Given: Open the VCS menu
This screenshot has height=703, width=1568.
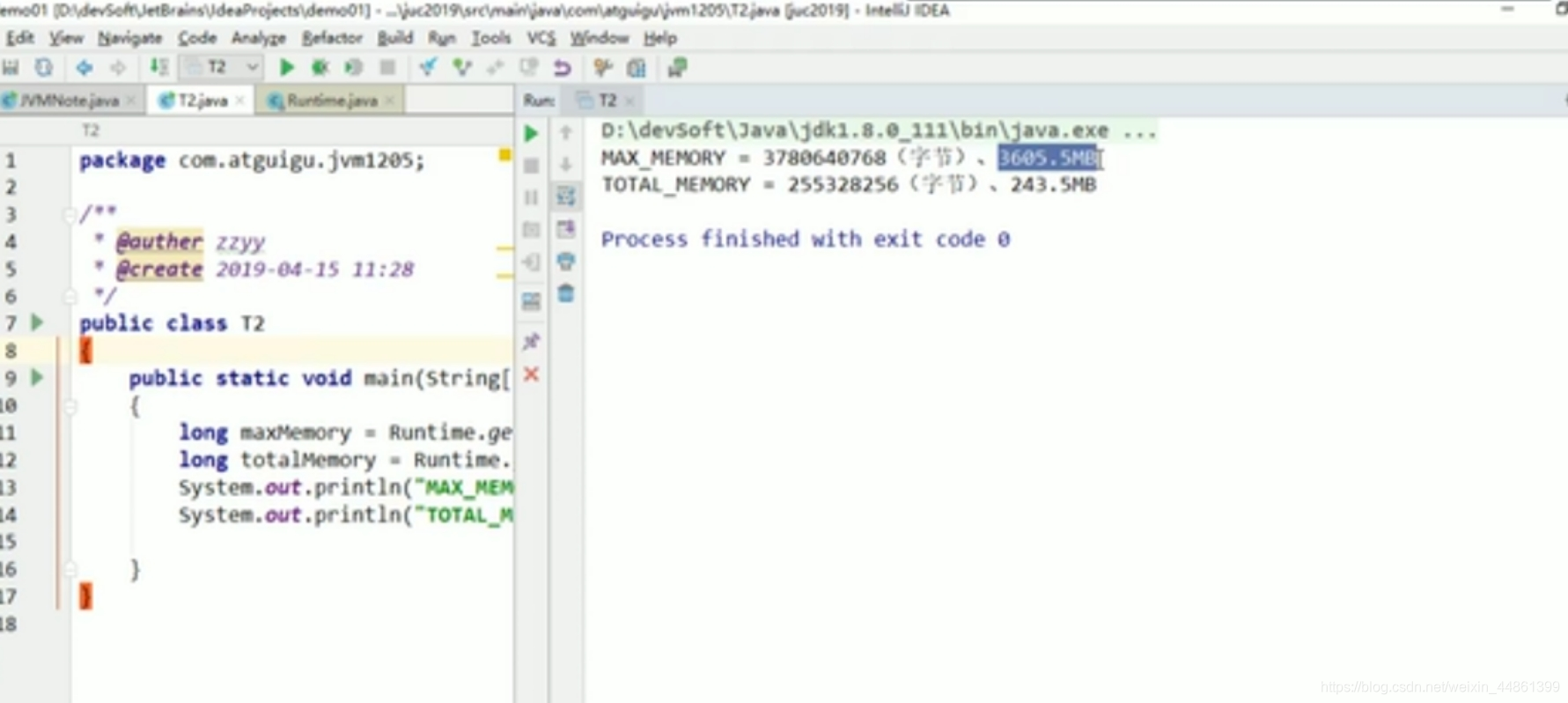Looking at the screenshot, I should (x=541, y=38).
